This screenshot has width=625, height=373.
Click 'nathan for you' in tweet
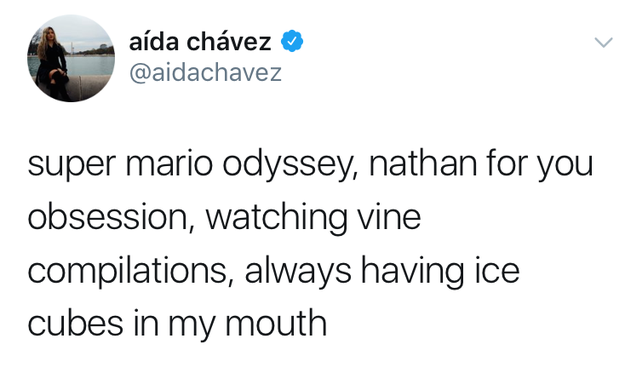[x=481, y=164]
